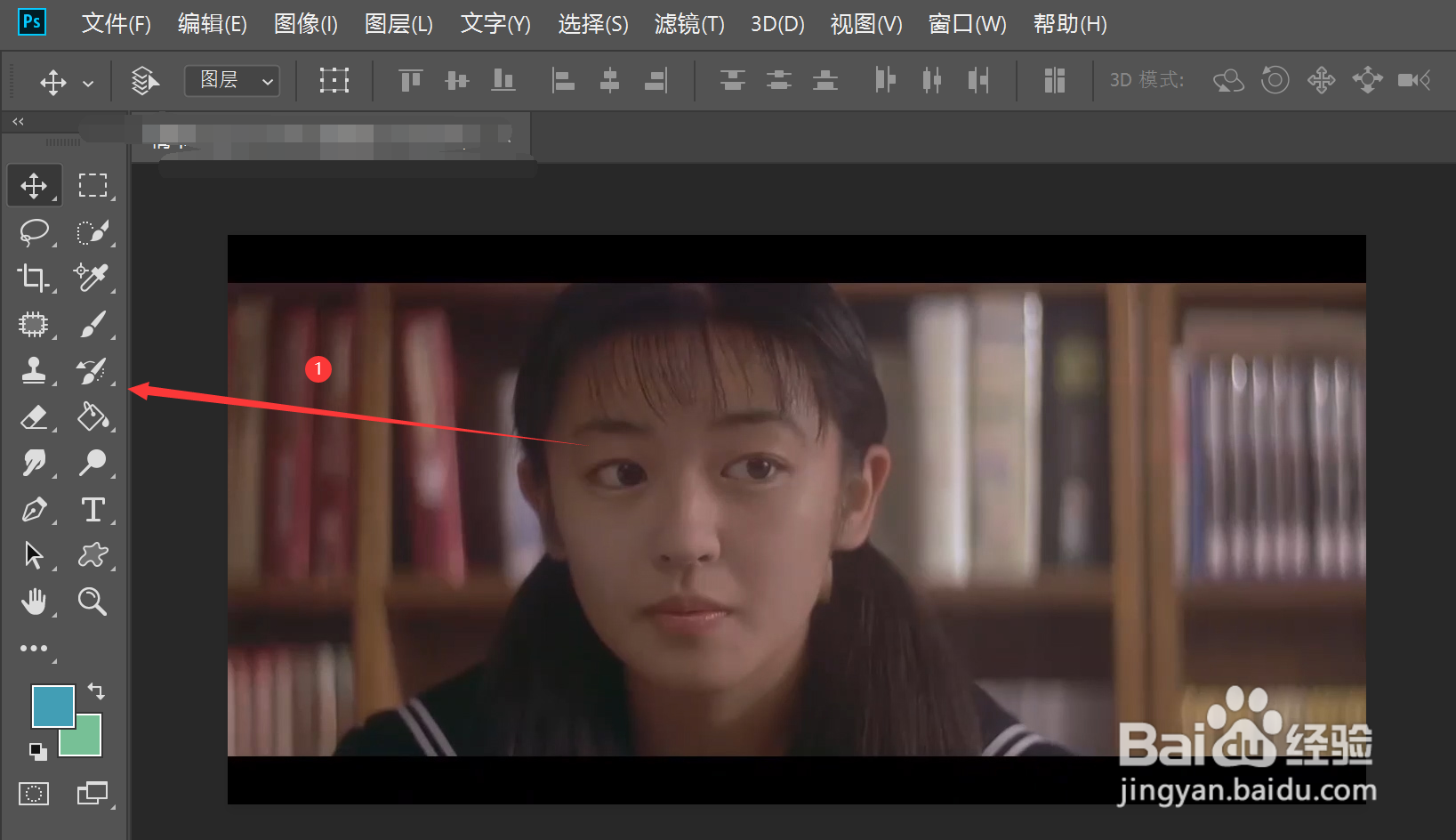Distribute right edges

978,81
